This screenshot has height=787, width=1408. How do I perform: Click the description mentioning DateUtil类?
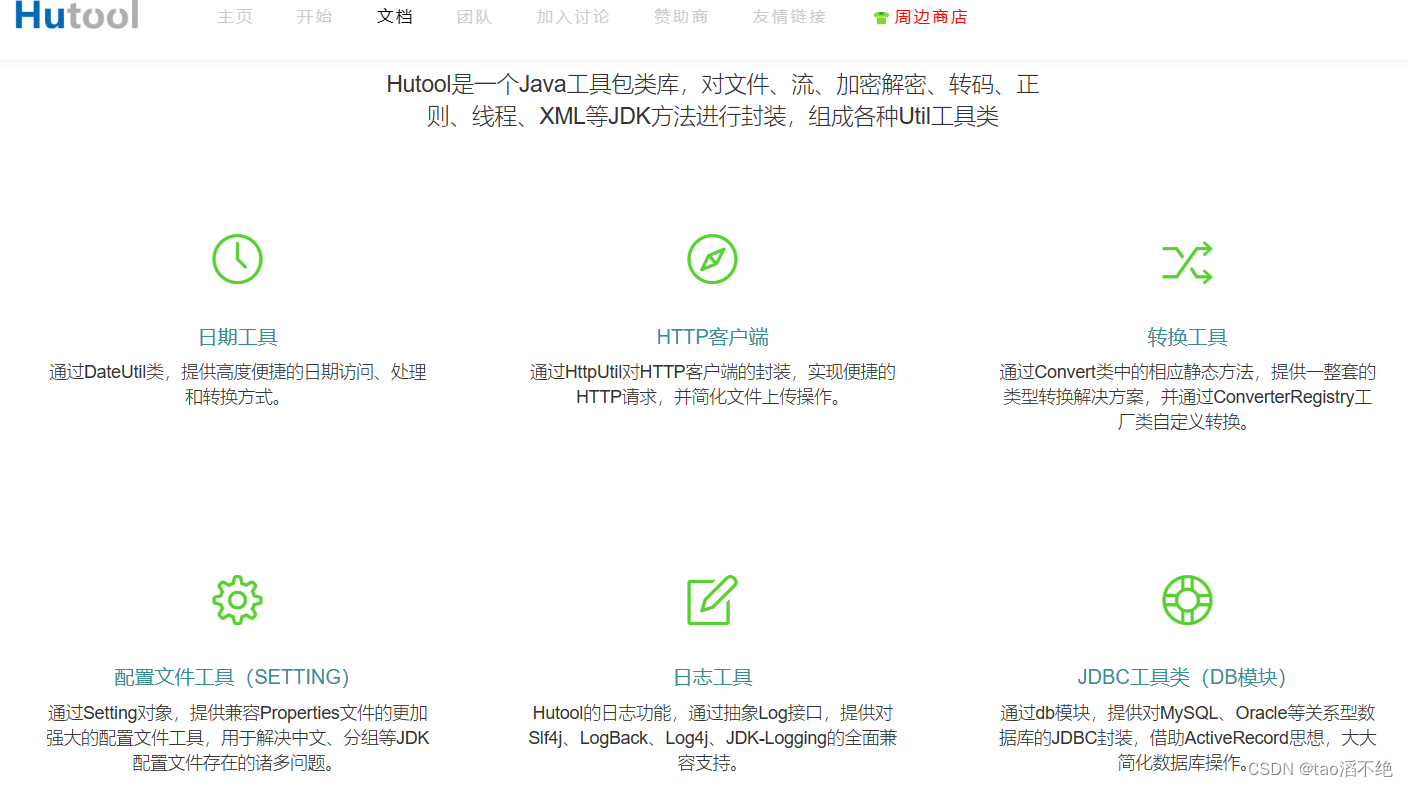[238, 384]
